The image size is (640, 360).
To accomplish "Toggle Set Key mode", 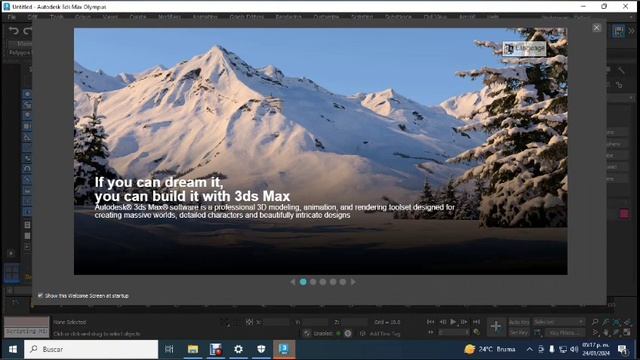I will point(519,333).
